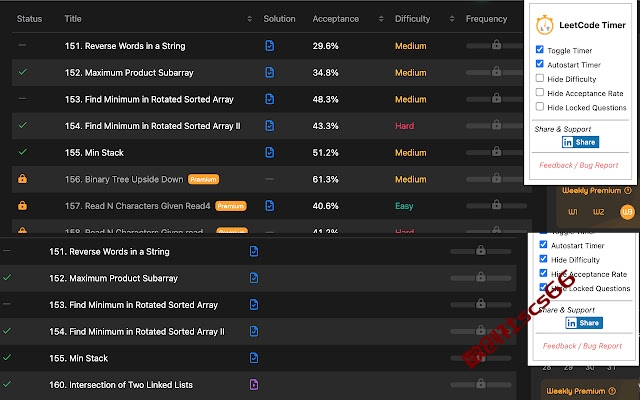Sort by Title using its sort arrows
Image resolution: width=640 pixels, height=400 pixels.
pyautogui.click(x=249, y=19)
